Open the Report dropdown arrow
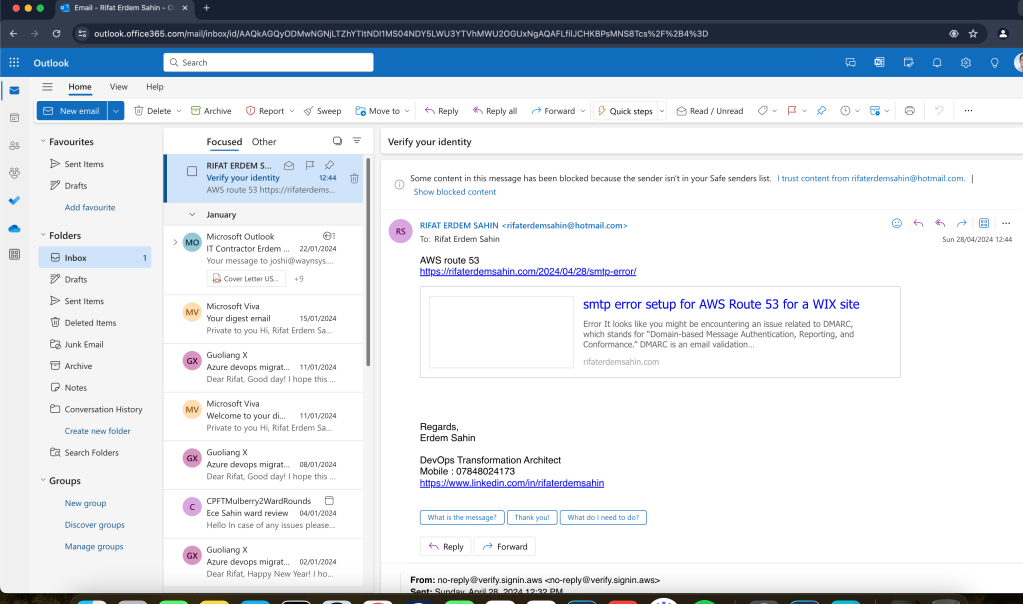Screen dimensions: 1023x604 [292, 111]
